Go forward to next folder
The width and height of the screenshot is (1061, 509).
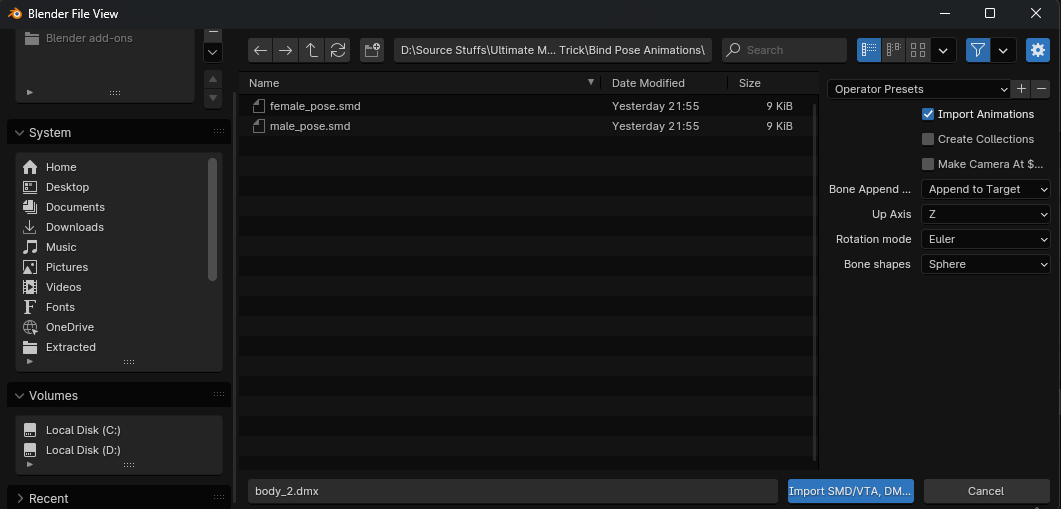[x=286, y=50]
